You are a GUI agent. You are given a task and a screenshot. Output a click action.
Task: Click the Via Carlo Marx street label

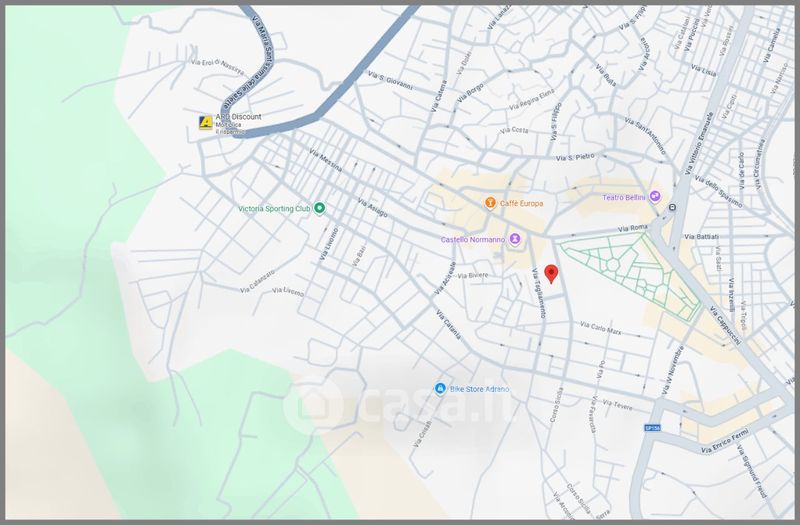(603, 327)
